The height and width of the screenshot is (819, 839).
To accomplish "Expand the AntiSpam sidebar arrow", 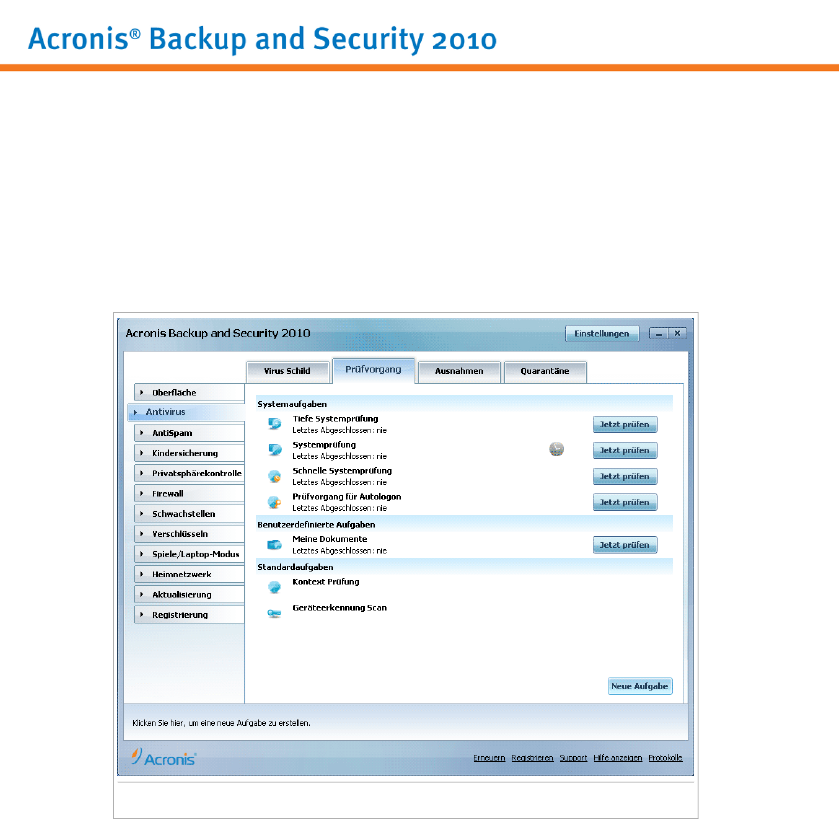I will pyautogui.click(x=142, y=432).
